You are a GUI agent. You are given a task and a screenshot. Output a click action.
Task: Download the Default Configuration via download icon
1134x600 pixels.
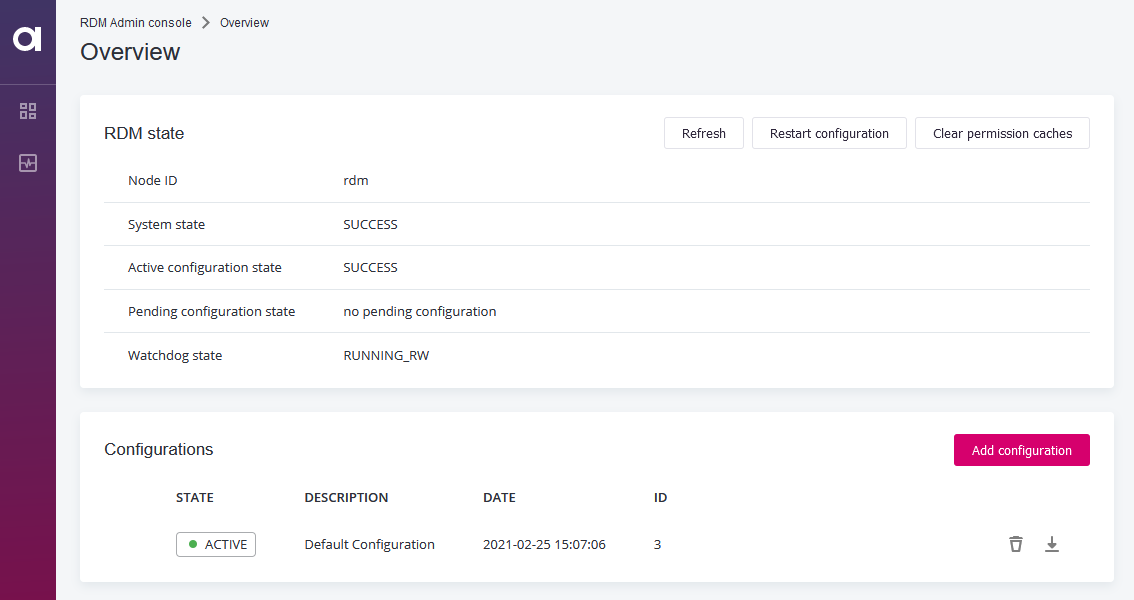coord(1051,544)
